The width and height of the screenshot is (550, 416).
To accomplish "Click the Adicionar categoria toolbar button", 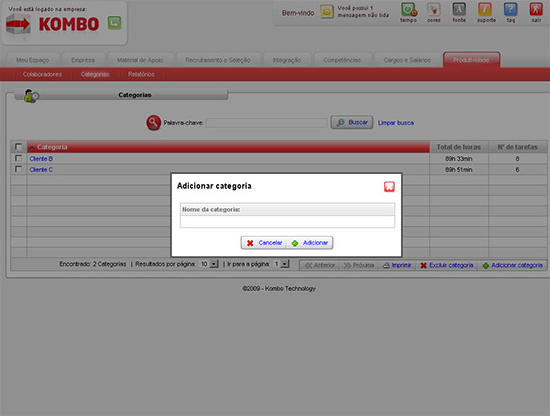I will pos(513,265).
